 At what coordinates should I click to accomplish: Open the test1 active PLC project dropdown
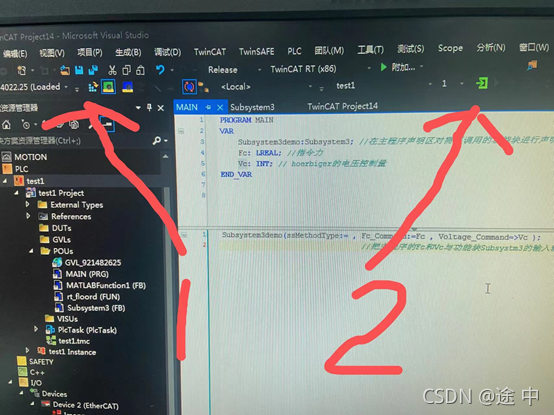coord(430,84)
